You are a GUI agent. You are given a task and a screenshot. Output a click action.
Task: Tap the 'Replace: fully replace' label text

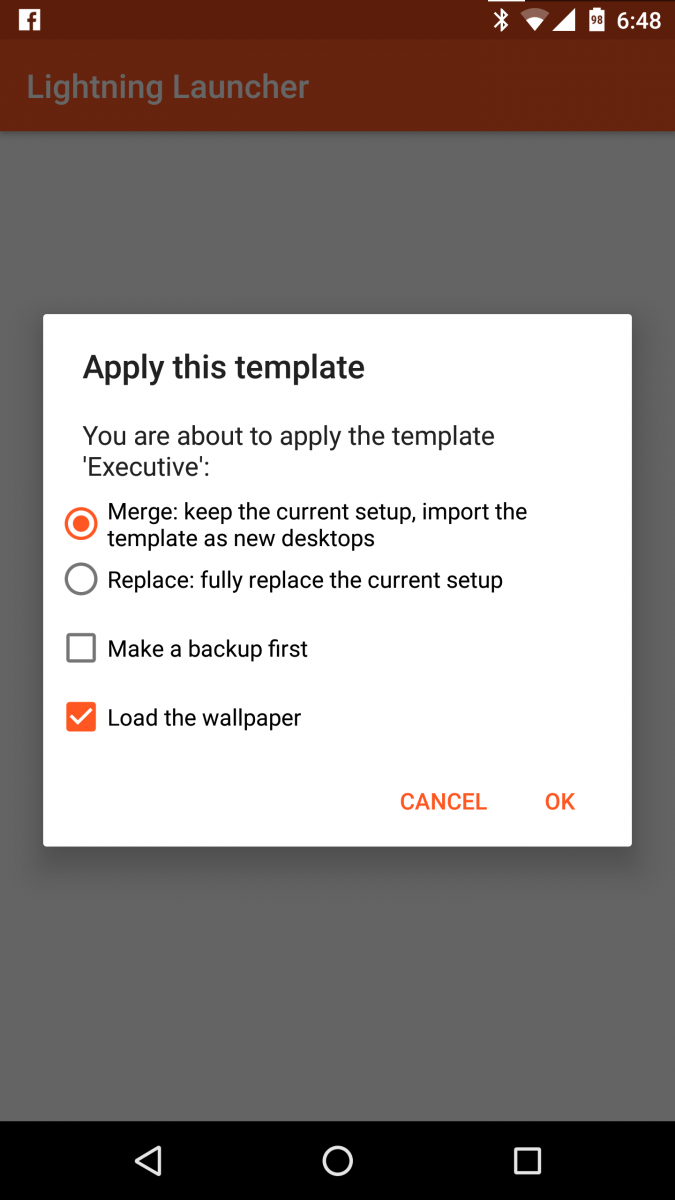305,580
